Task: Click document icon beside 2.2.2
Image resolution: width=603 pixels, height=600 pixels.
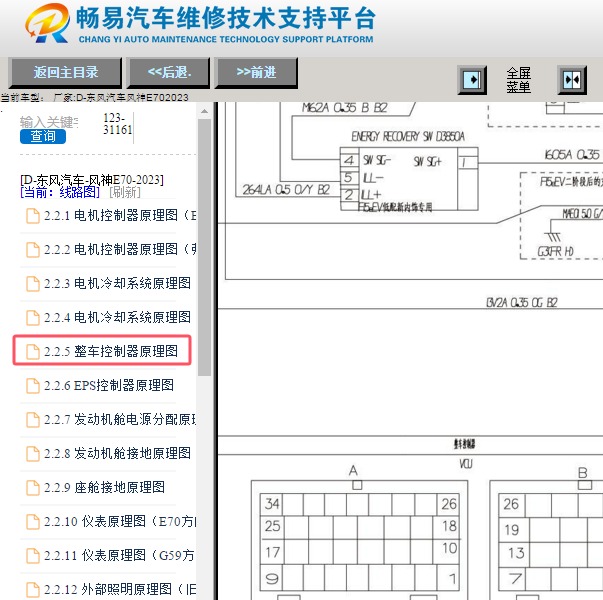Action: tap(33, 250)
